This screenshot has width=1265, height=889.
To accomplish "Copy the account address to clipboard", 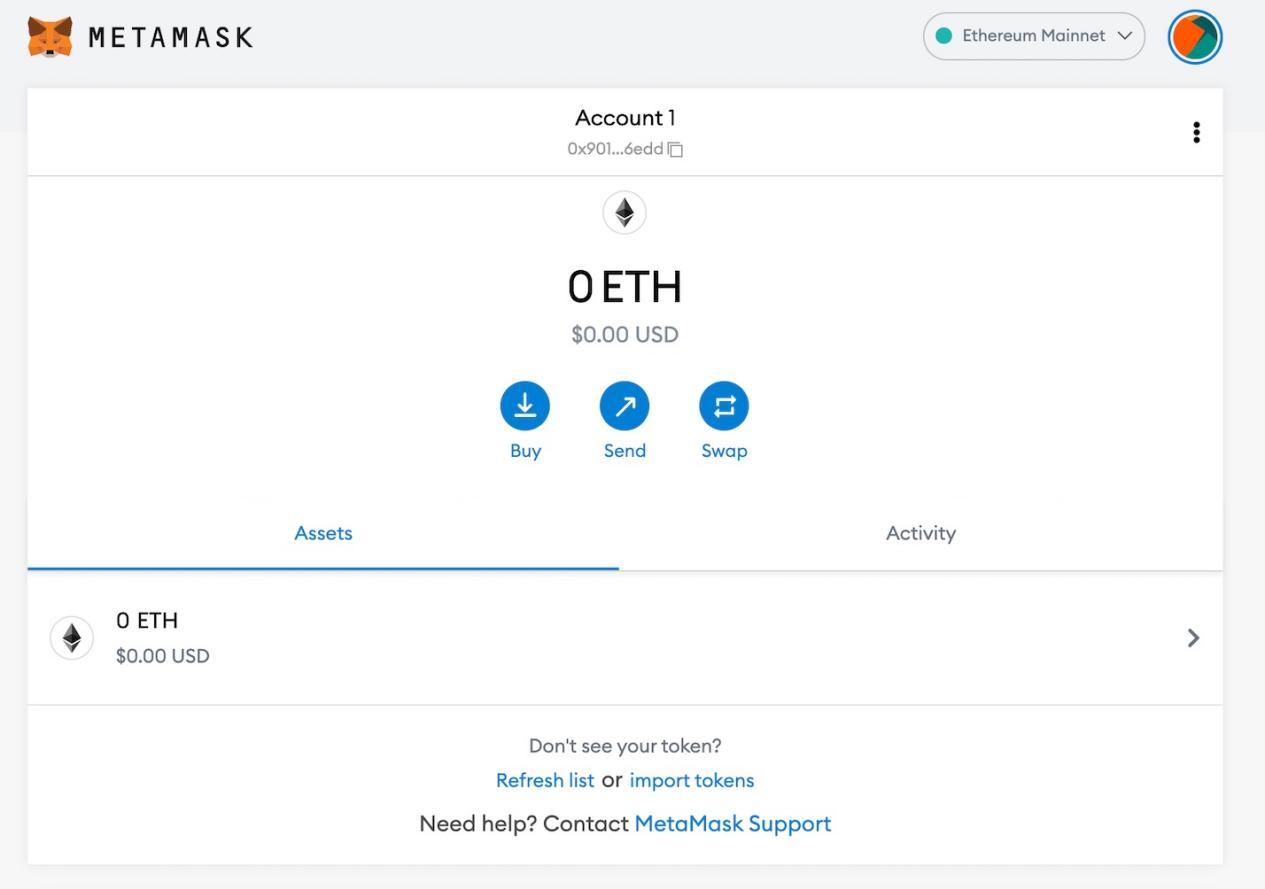I will [676, 150].
